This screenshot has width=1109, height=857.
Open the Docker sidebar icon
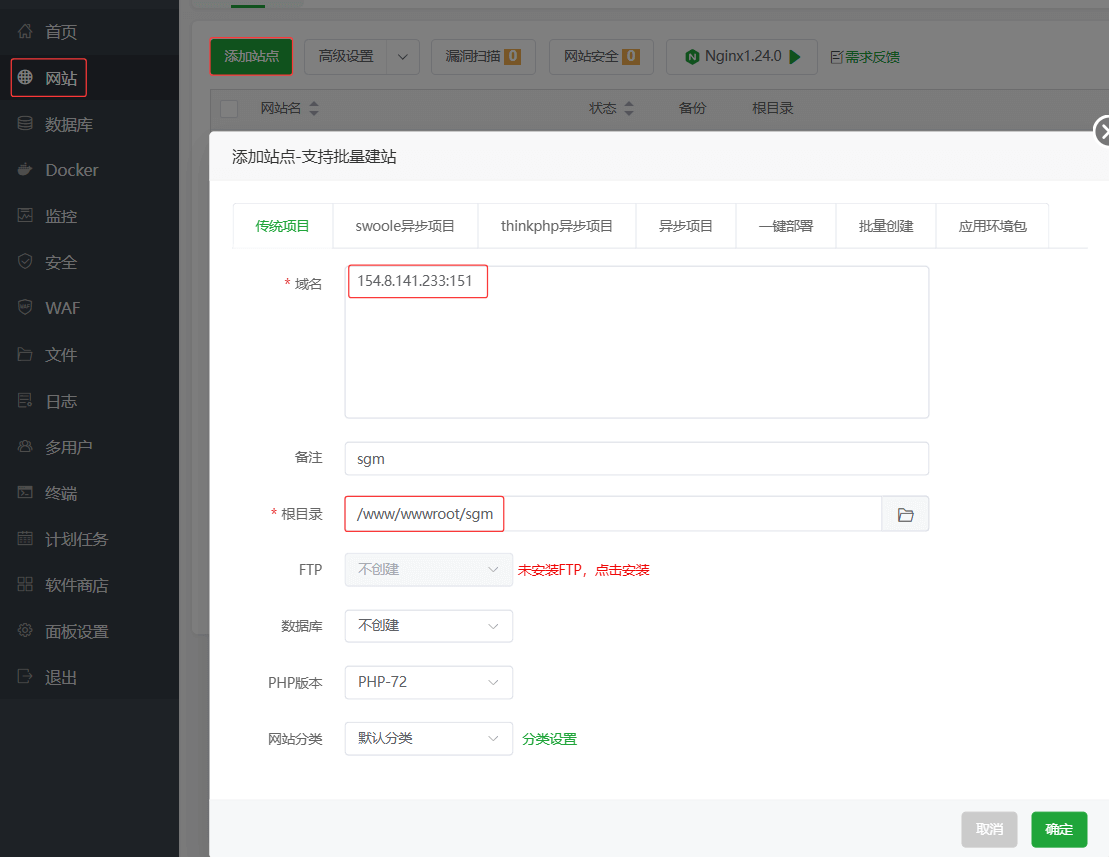point(25,170)
